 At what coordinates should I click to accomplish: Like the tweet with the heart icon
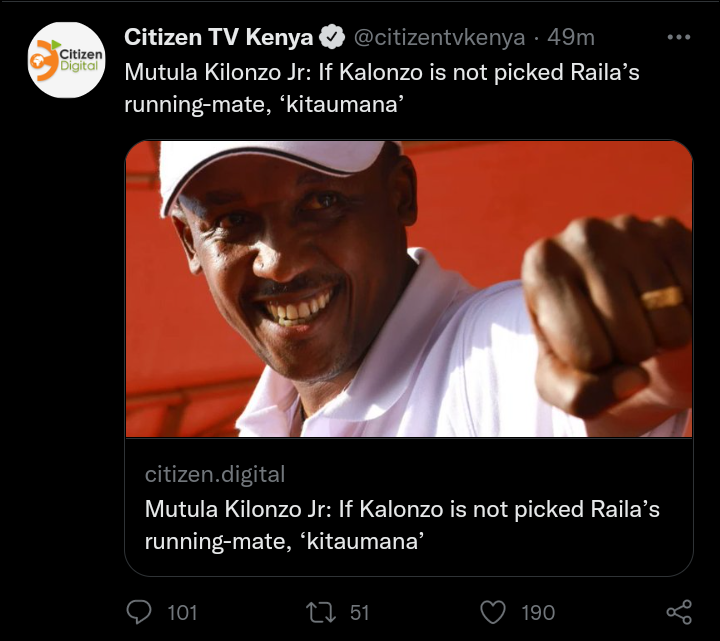click(493, 613)
